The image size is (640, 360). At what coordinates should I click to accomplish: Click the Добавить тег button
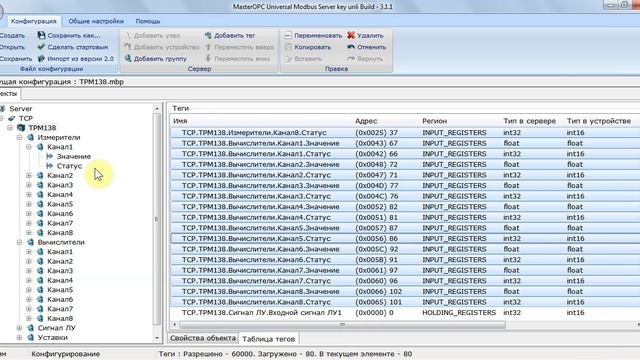[x=230, y=36]
